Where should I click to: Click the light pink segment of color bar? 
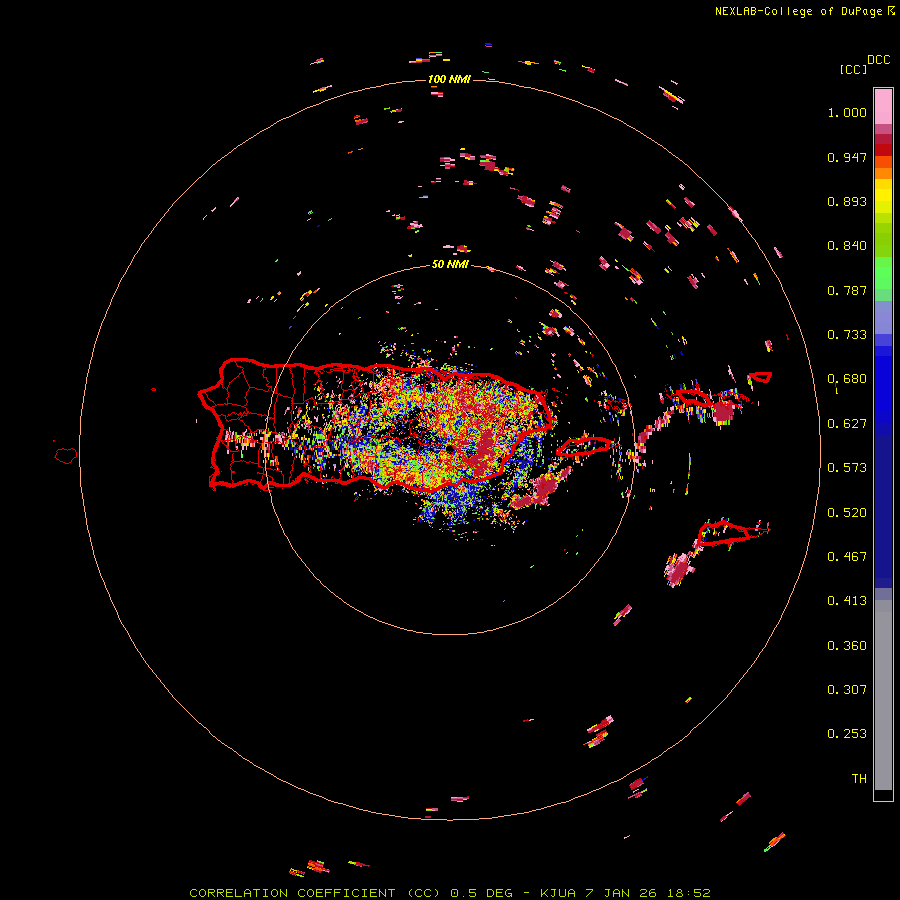point(883,107)
